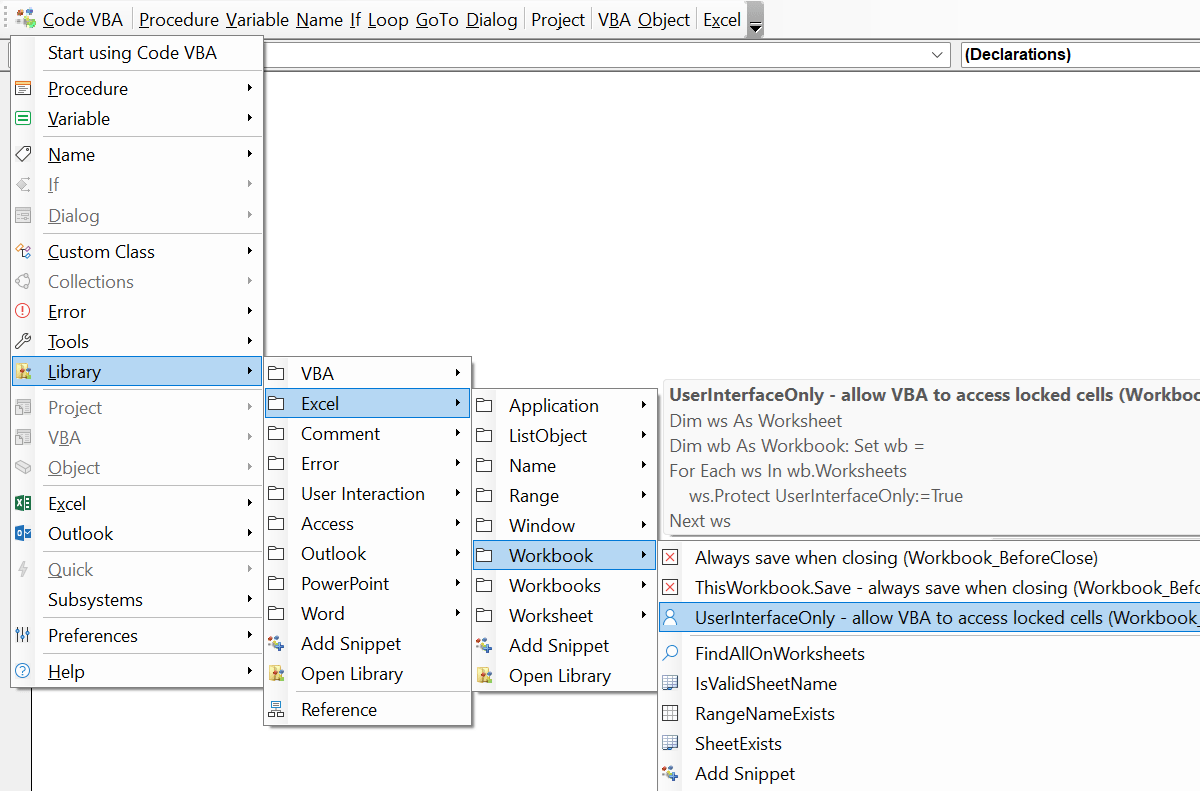The height and width of the screenshot is (800, 1200).
Task: Click the Reference icon in Library submenu
Action: click(277, 710)
